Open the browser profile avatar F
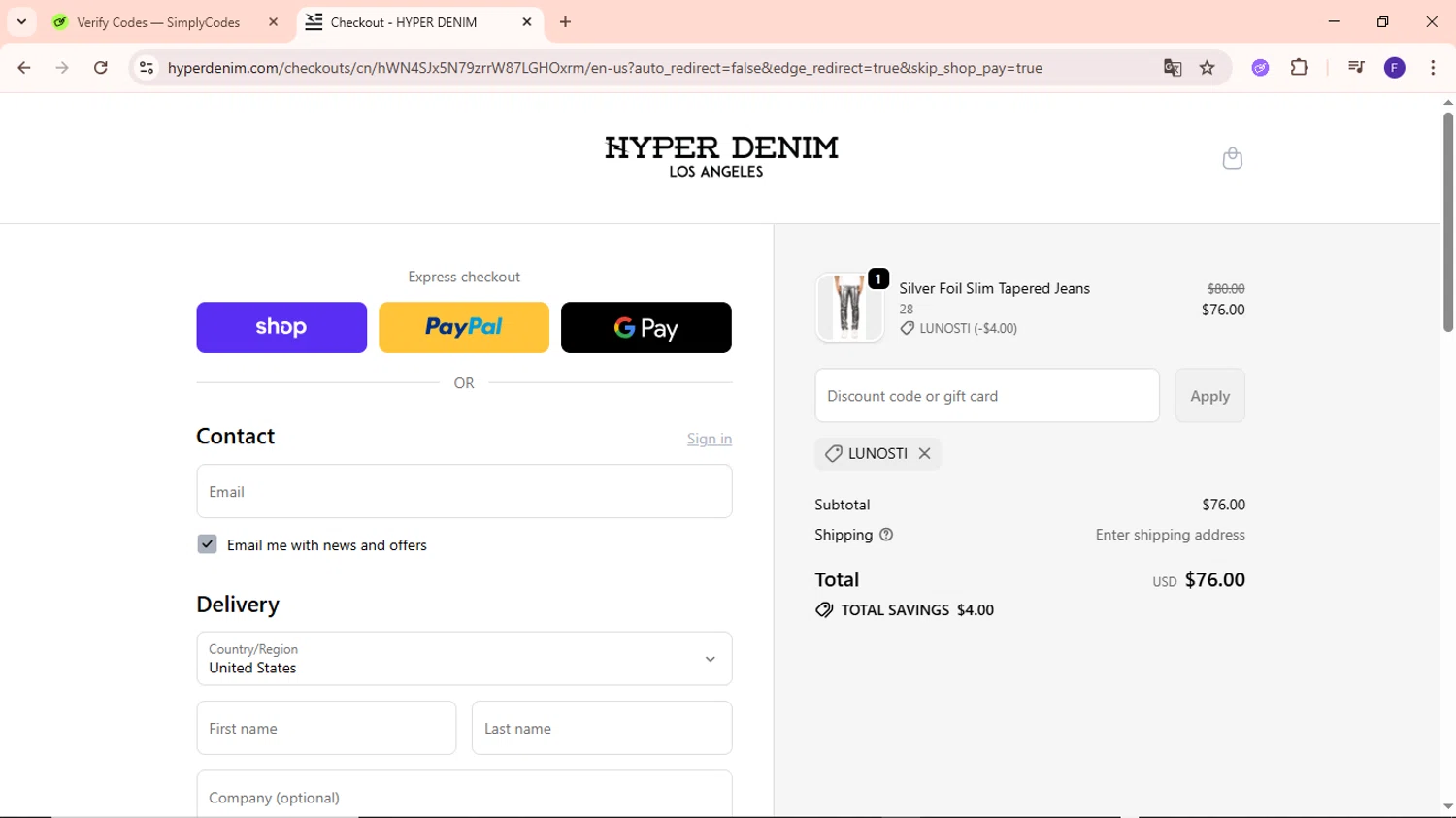Image resolution: width=1456 pixels, height=818 pixels. (x=1395, y=68)
